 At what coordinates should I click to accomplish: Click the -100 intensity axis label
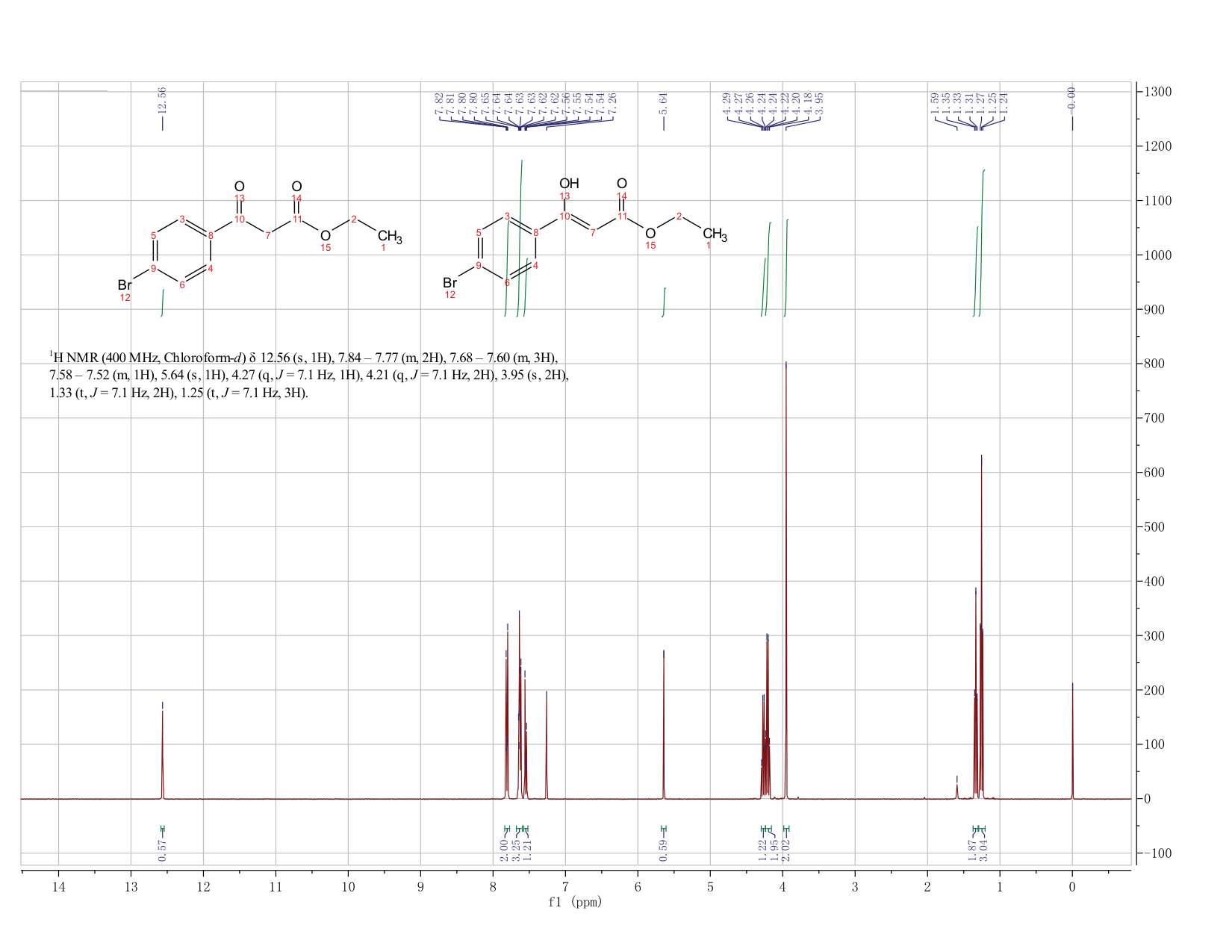pos(1157,853)
